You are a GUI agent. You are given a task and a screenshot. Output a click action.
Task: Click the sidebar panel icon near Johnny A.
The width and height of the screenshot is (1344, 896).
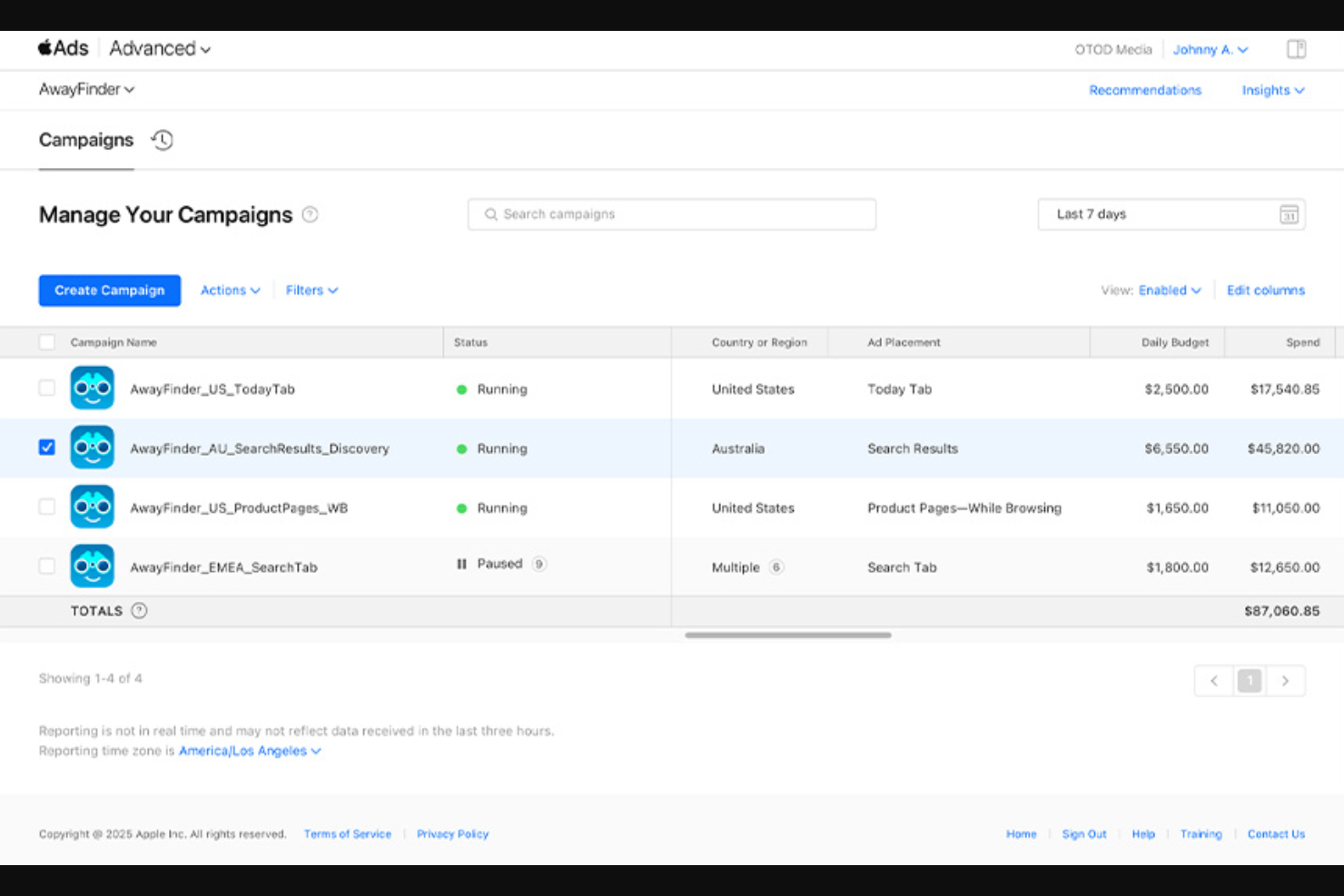pyautogui.click(x=1296, y=49)
